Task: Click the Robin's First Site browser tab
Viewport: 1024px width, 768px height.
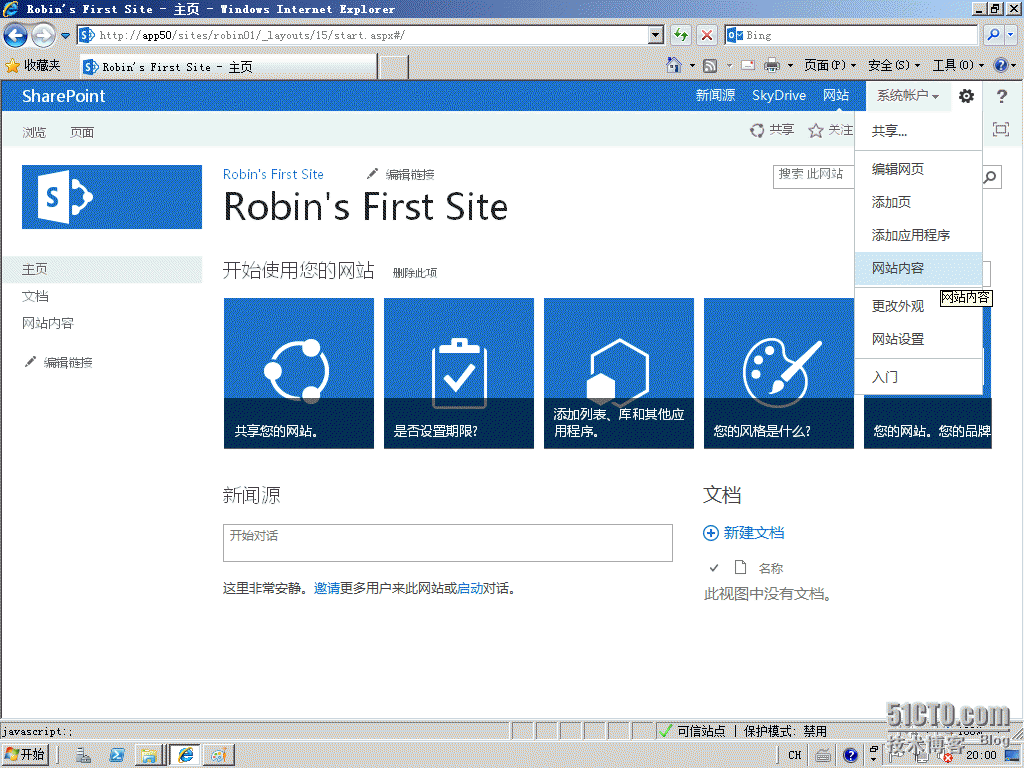Action: coord(229,67)
